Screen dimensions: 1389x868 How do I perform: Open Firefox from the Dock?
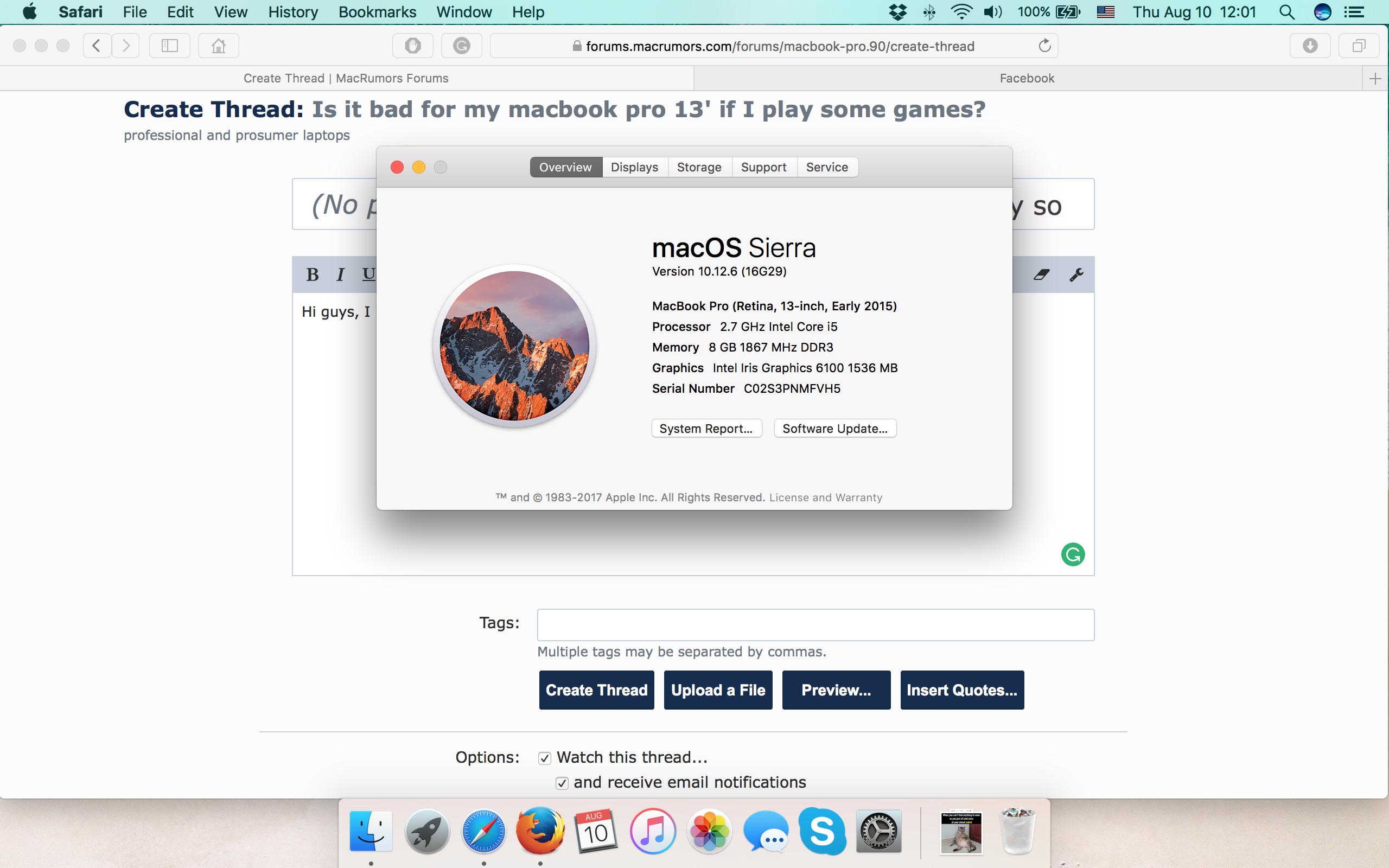(x=540, y=831)
